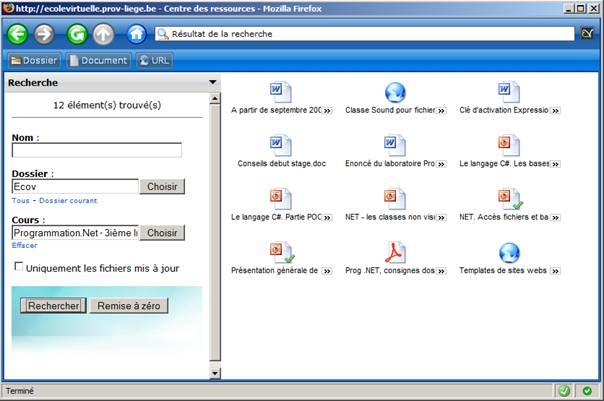Select the Dossier toolbar tab
This screenshot has height=401, width=604.
coord(36,60)
